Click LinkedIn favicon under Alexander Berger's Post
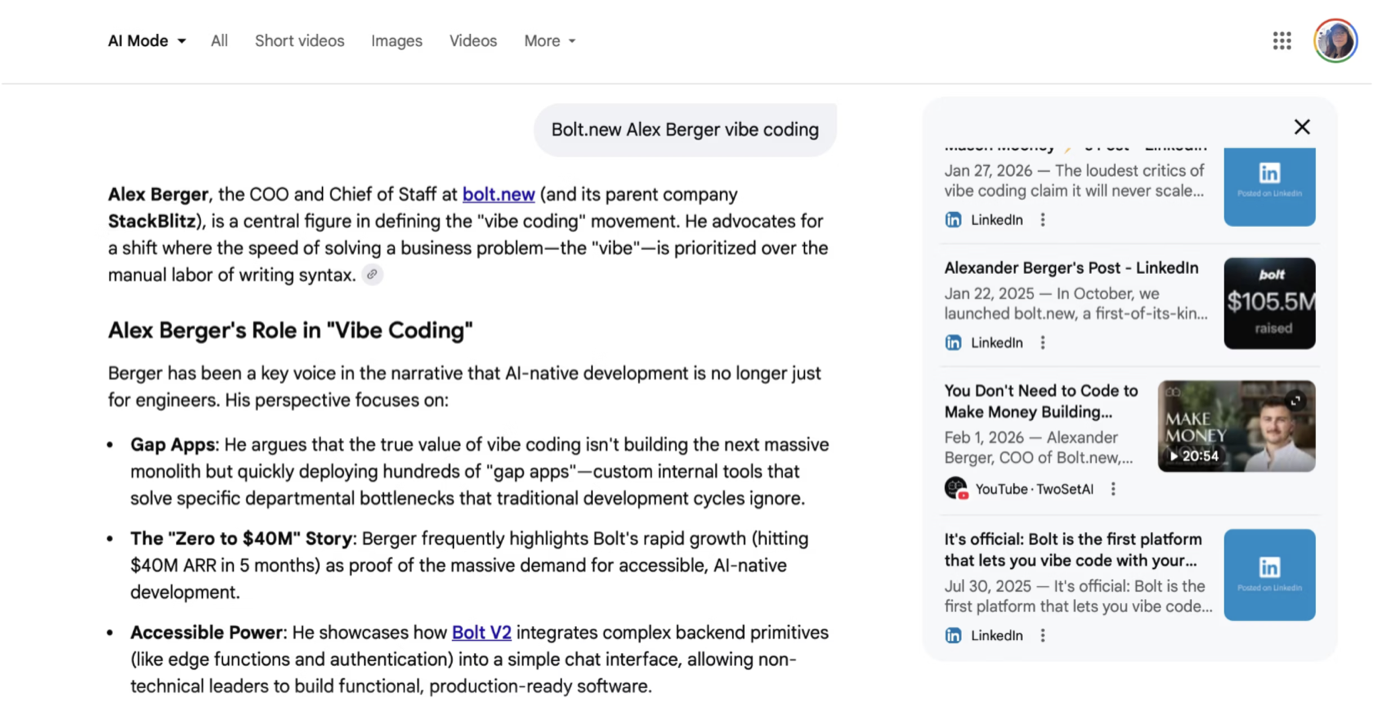This screenshot has height=719, width=1400. click(953, 343)
